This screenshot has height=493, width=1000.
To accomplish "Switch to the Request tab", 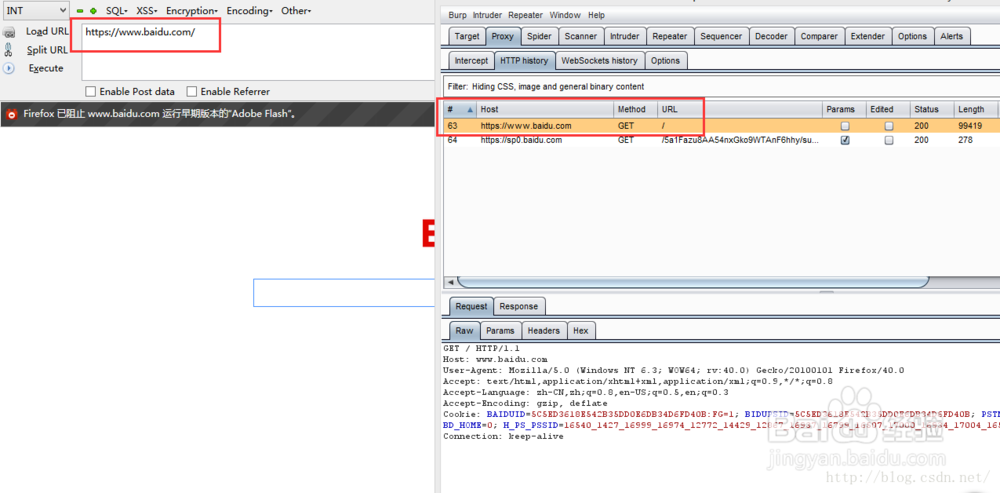I will point(471,306).
